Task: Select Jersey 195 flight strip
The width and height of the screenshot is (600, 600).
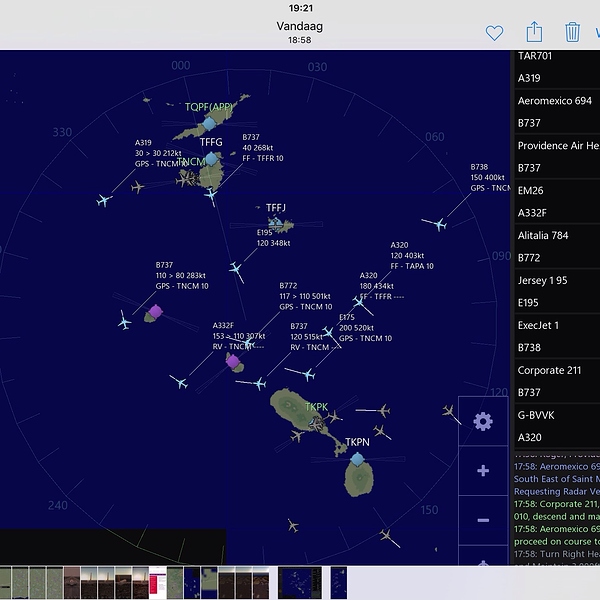Action: [557, 291]
